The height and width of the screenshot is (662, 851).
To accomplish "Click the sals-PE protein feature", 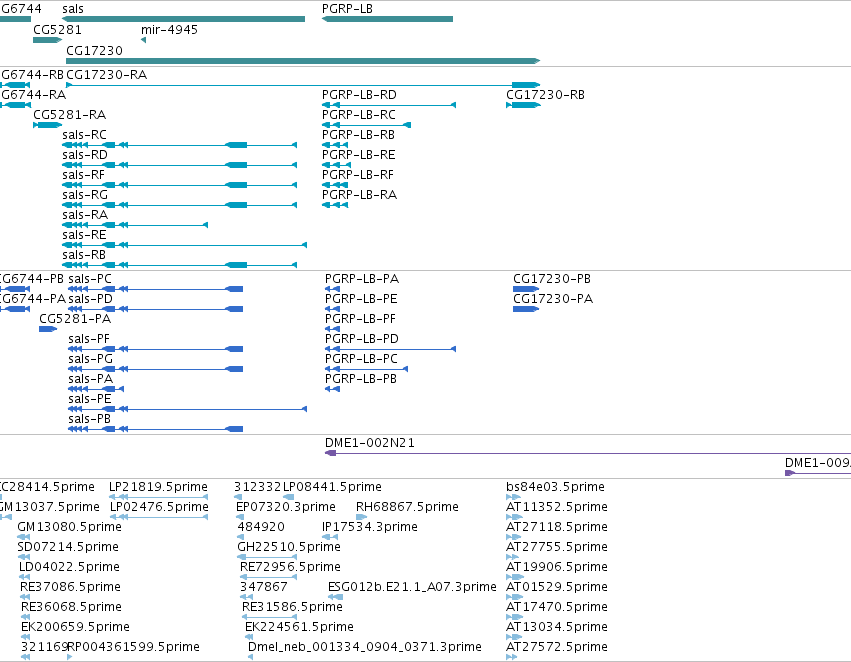I will click(187, 409).
